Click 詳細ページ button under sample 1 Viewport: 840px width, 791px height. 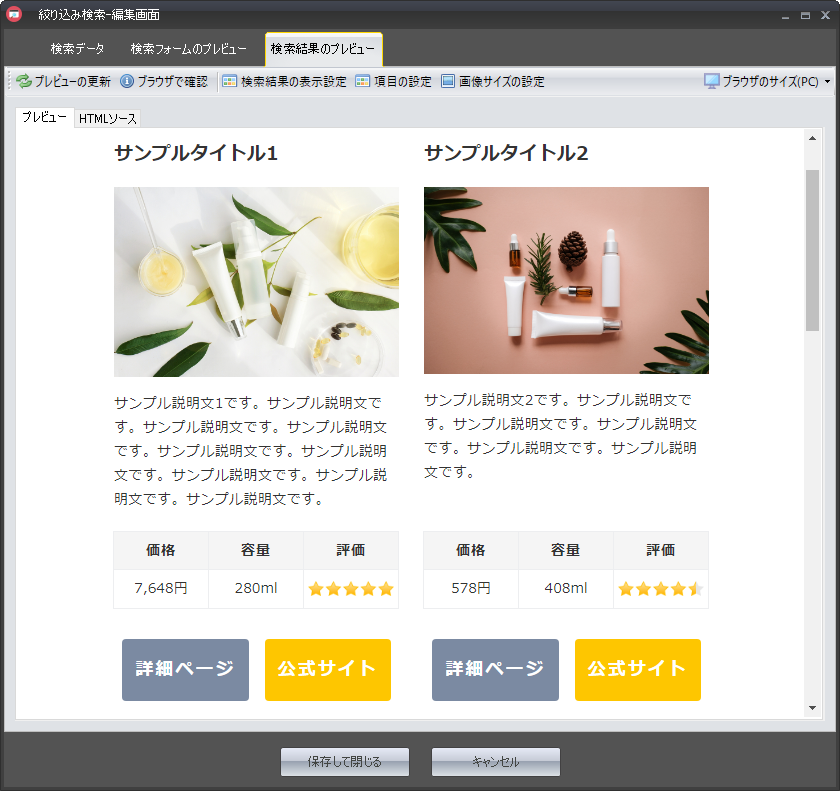[x=185, y=669]
